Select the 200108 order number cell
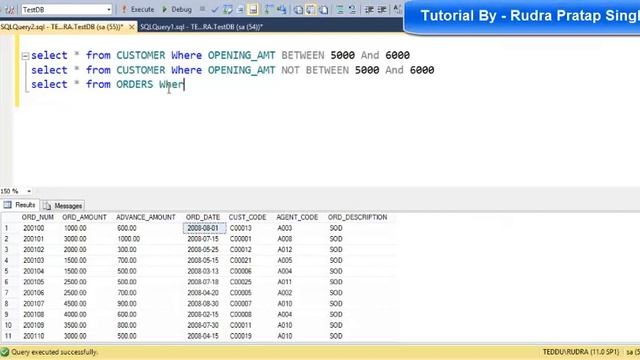Image resolution: width=640 pixels, height=360 pixels. [x=33, y=314]
